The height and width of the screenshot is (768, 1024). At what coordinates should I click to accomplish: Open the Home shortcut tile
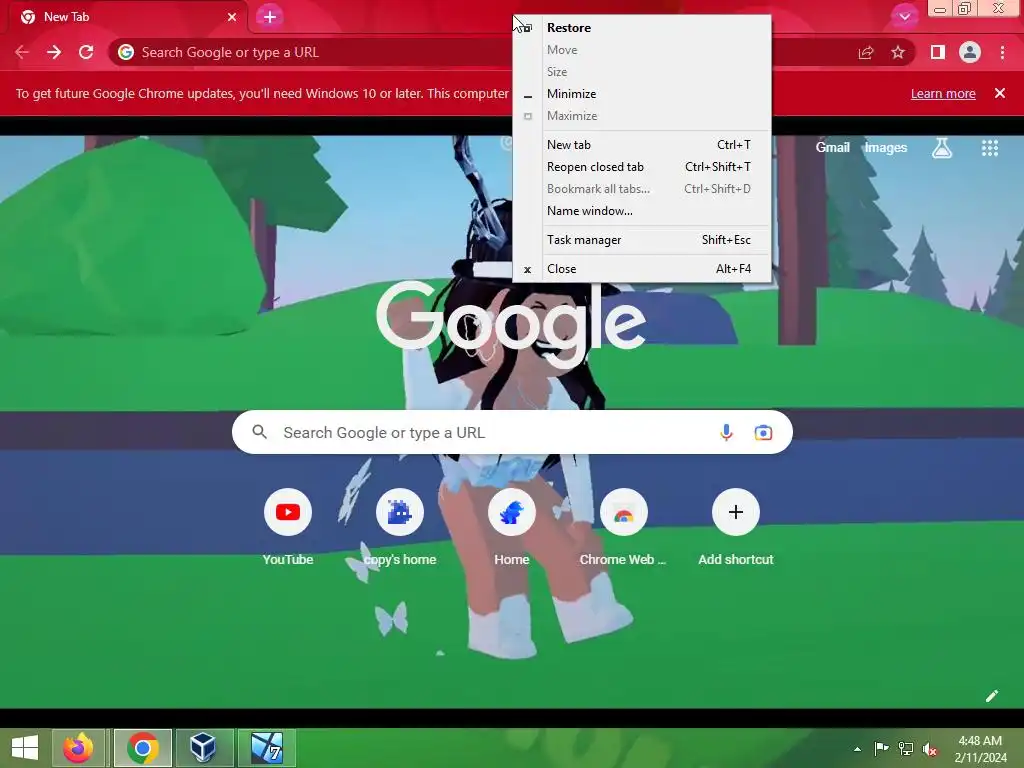coord(512,526)
